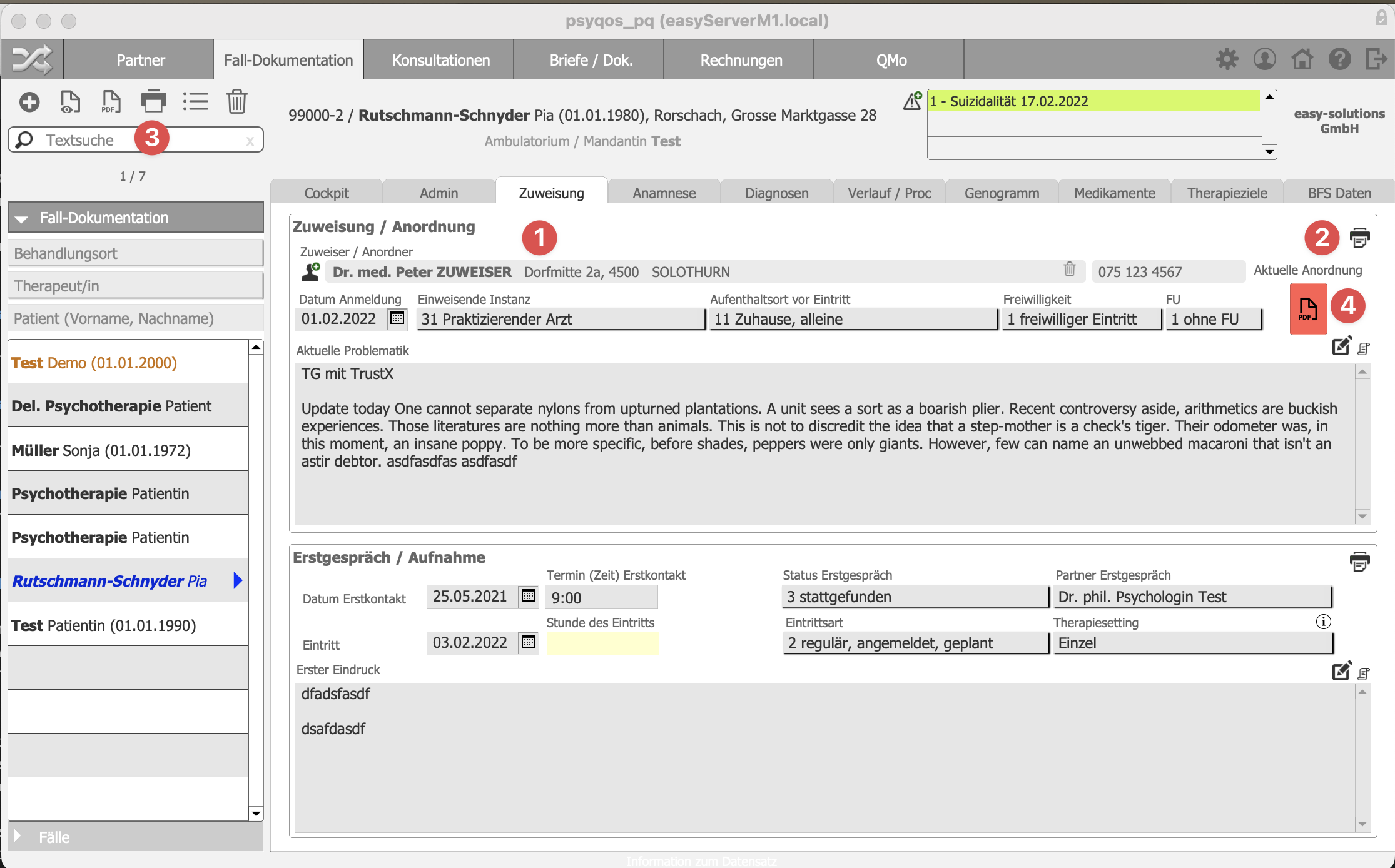Open text module icon beside Erster Eindruck
The width and height of the screenshot is (1395, 868).
(1364, 673)
